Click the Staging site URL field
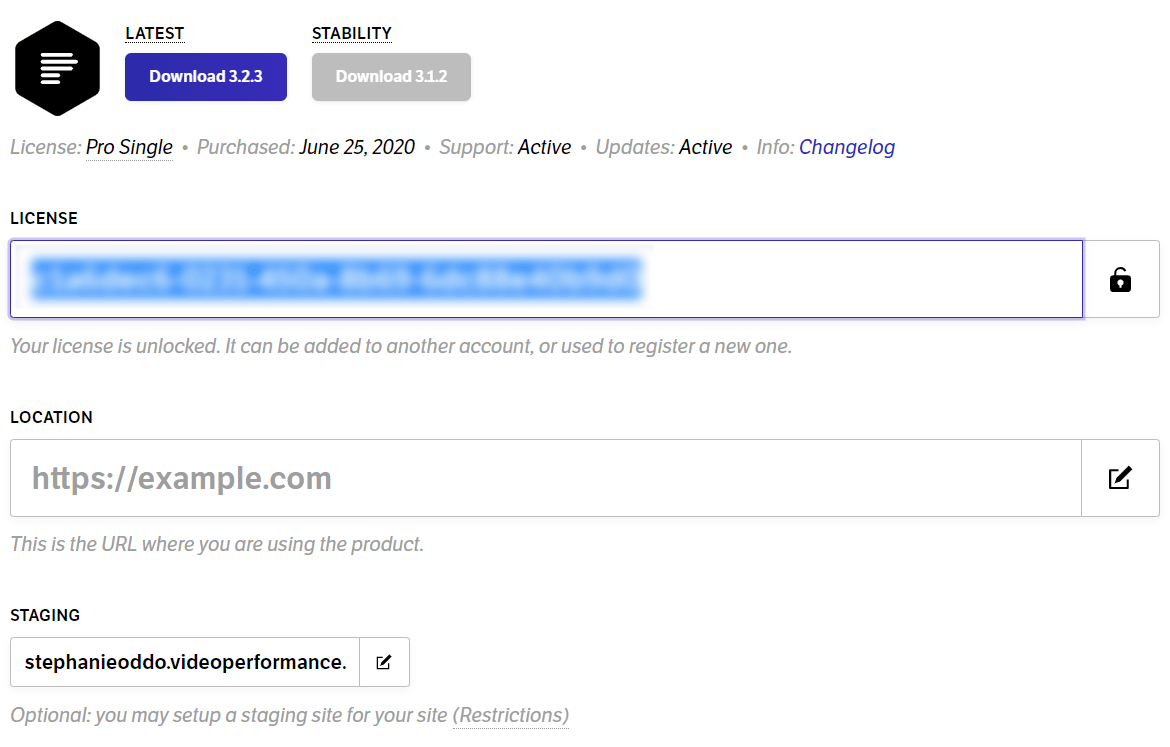Screen dimensions: 1170x747 [185, 662]
